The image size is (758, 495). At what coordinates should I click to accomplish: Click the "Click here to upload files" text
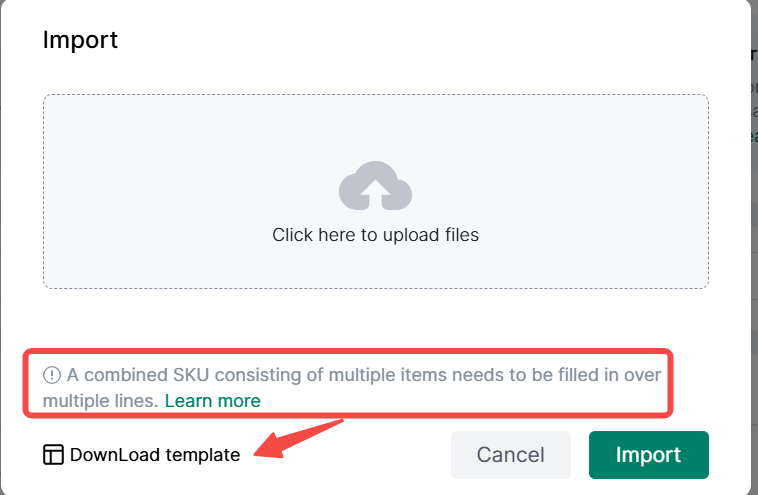coord(375,236)
